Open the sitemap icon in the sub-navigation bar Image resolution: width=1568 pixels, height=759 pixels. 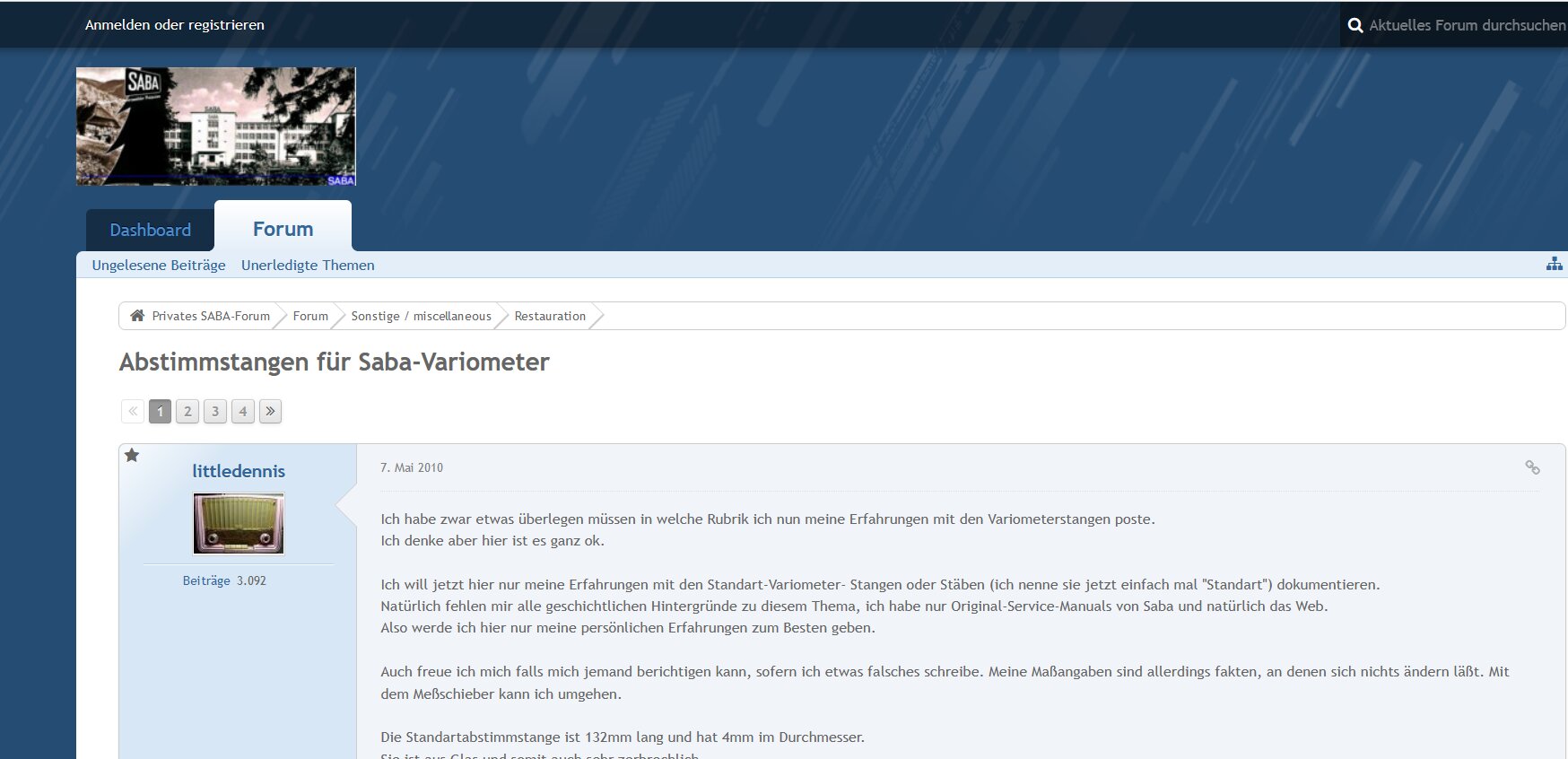(x=1555, y=264)
